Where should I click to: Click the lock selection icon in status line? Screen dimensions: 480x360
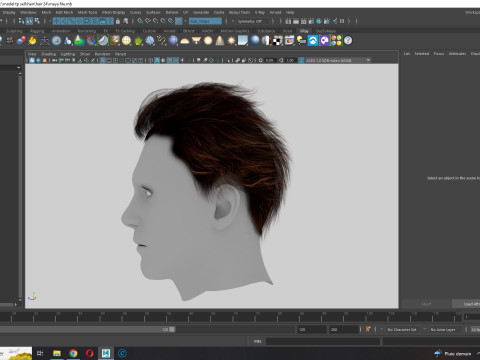[118, 21]
